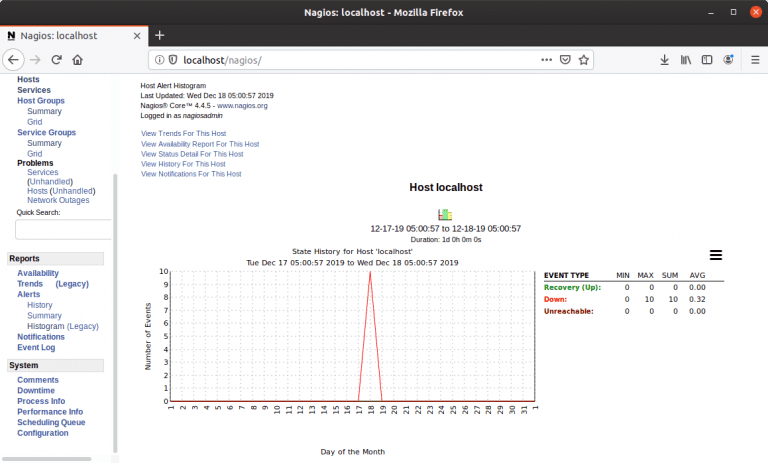Open the Firefox account icon
Viewport: 768px width, 463px height.
pyautogui.click(x=728, y=60)
